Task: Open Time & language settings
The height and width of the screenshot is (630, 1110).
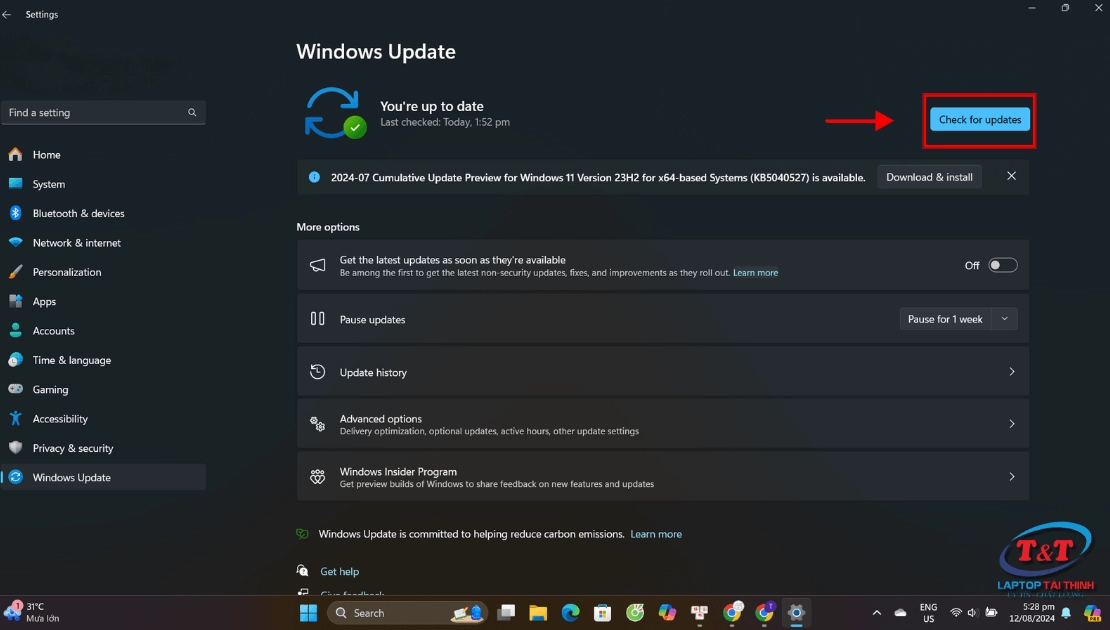Action: pos(103,360)
